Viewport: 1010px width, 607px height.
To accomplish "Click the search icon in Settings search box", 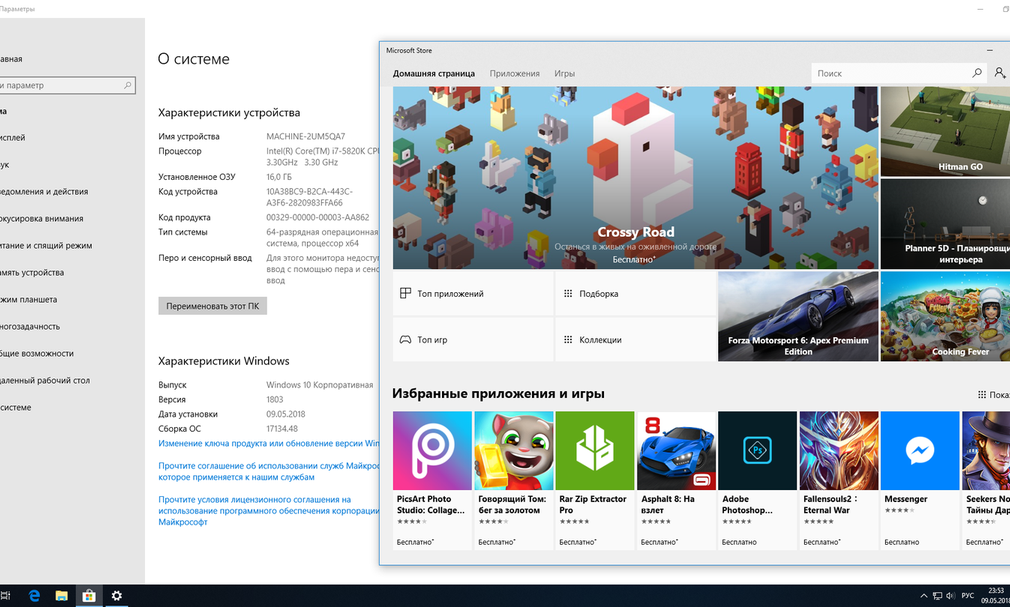I will (x=128, y=85).
